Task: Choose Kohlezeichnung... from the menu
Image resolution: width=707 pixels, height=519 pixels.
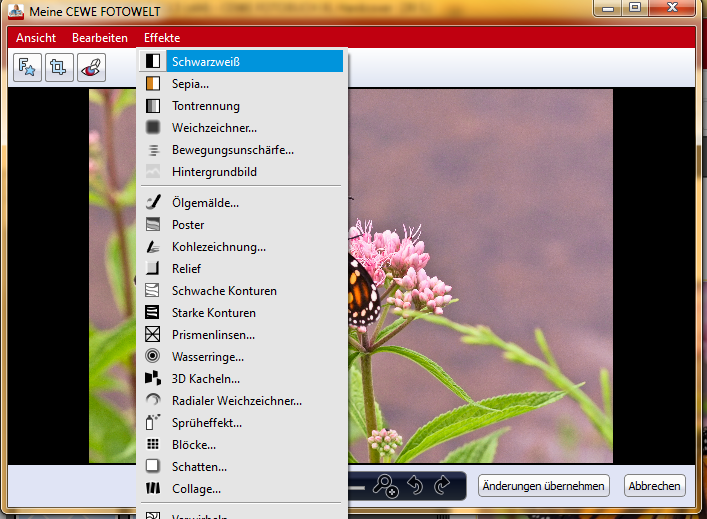Action: click(x=241, y=247)
